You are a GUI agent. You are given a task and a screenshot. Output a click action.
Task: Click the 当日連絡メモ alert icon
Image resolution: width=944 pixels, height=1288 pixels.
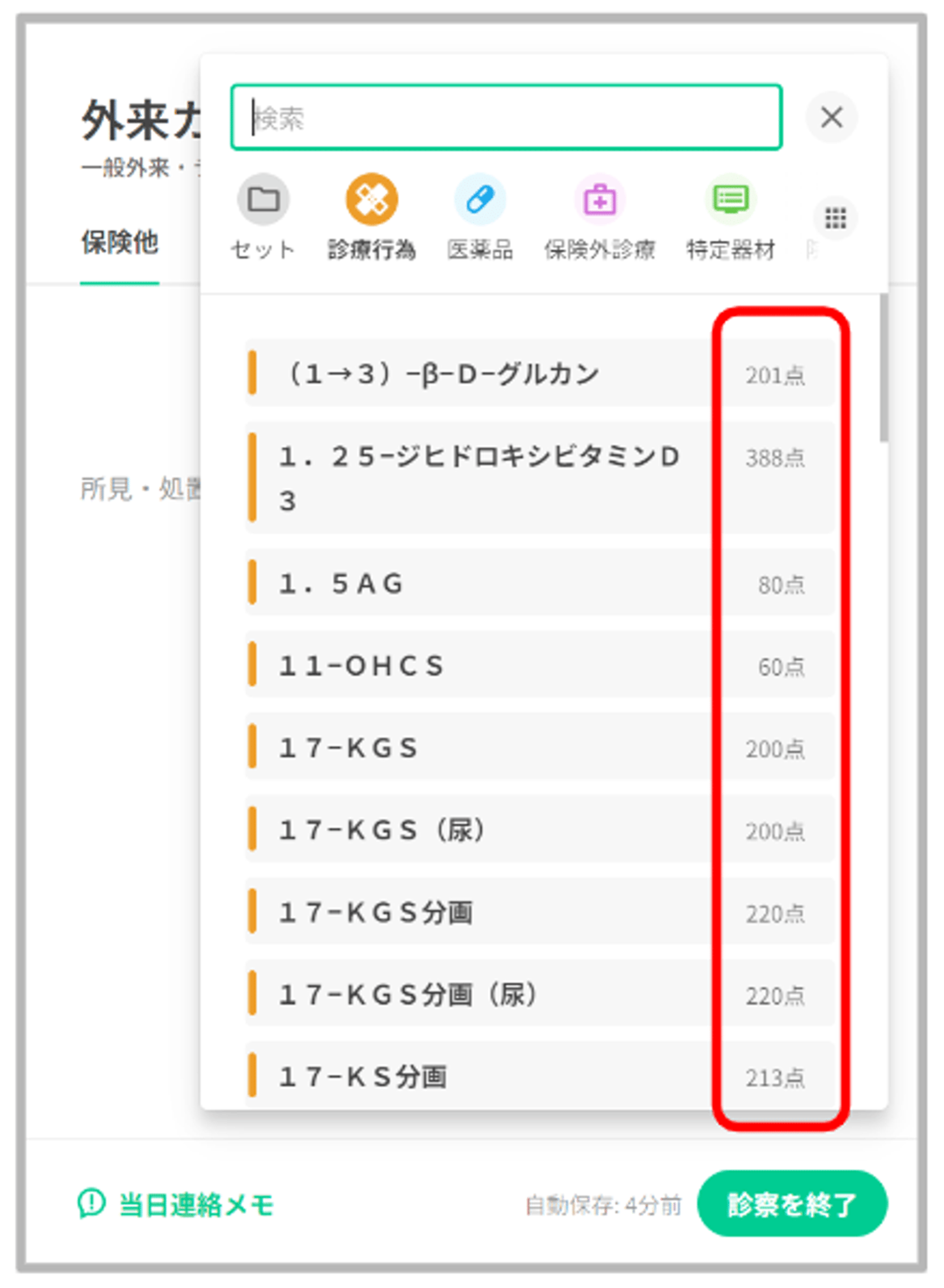[92, 1203]
